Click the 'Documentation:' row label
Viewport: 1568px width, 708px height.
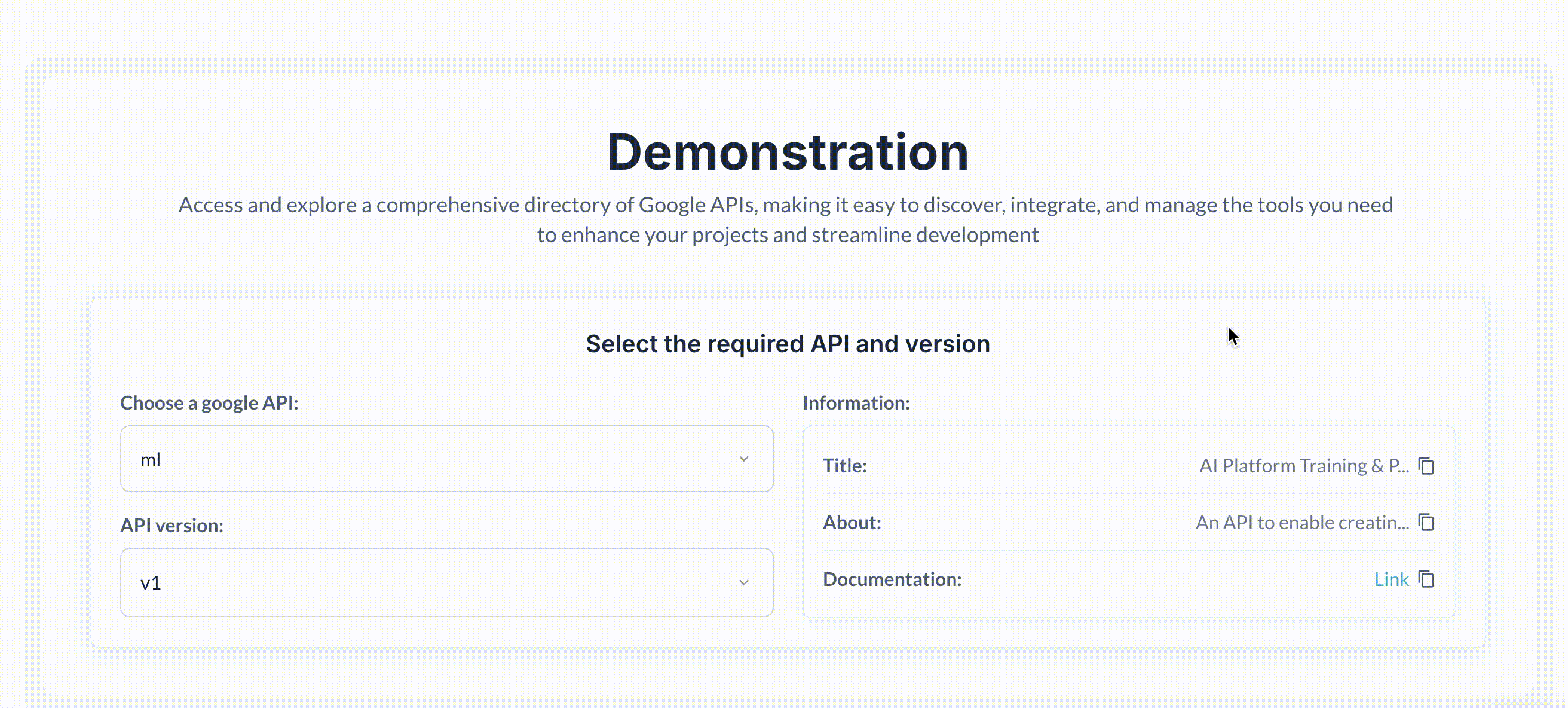892,579
